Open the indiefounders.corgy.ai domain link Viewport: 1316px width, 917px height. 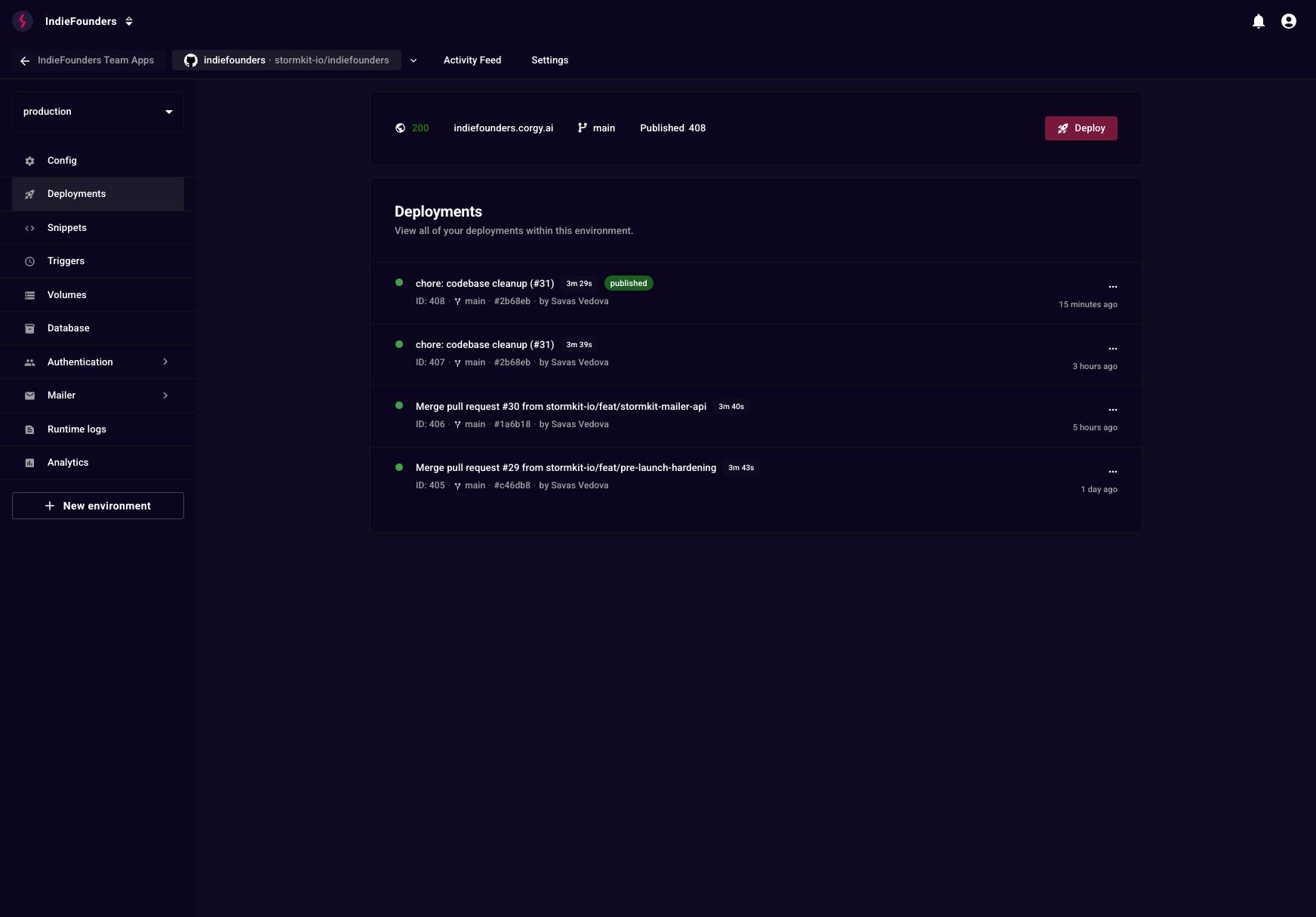(503, 128)
